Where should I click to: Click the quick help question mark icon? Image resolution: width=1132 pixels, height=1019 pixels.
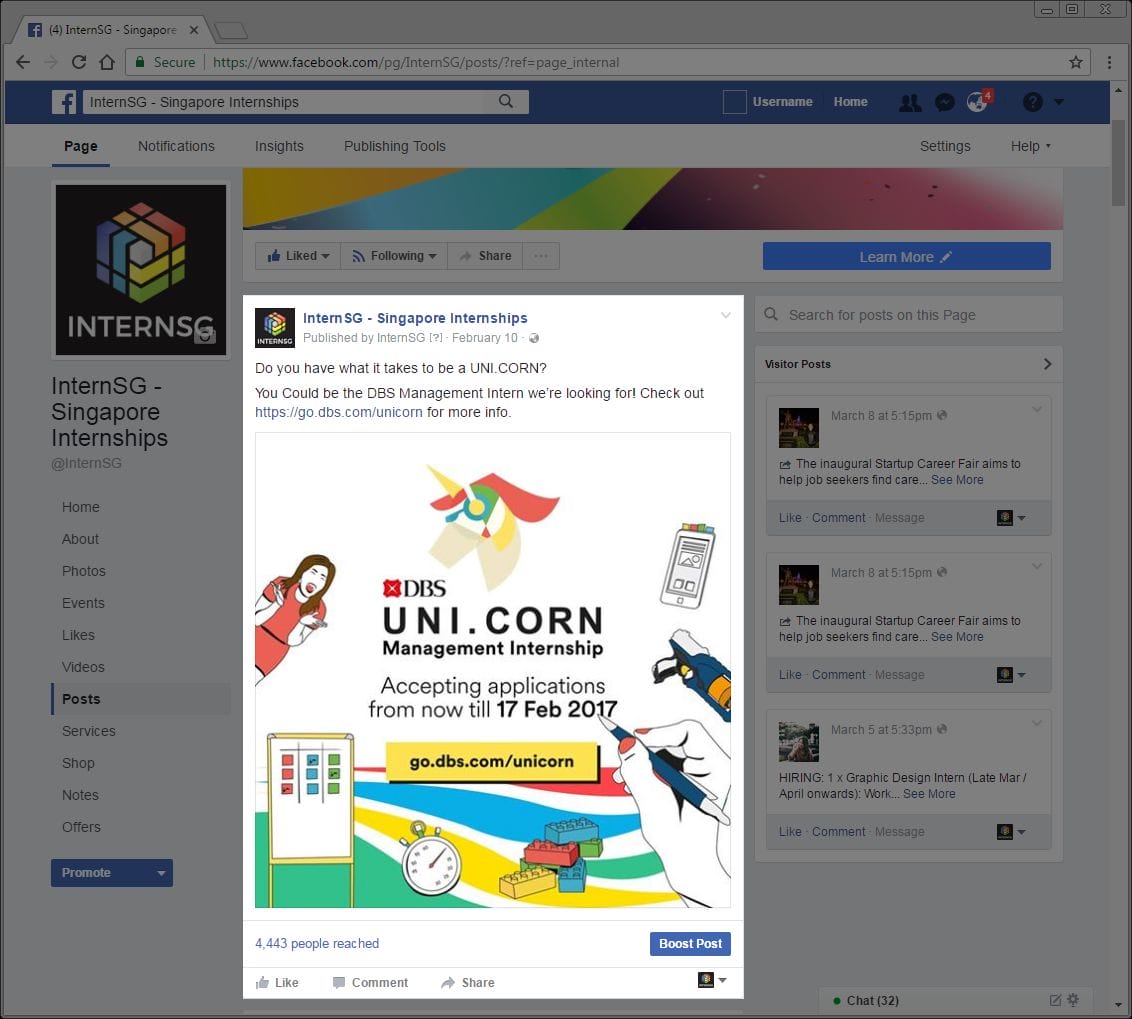(1032, 102)
